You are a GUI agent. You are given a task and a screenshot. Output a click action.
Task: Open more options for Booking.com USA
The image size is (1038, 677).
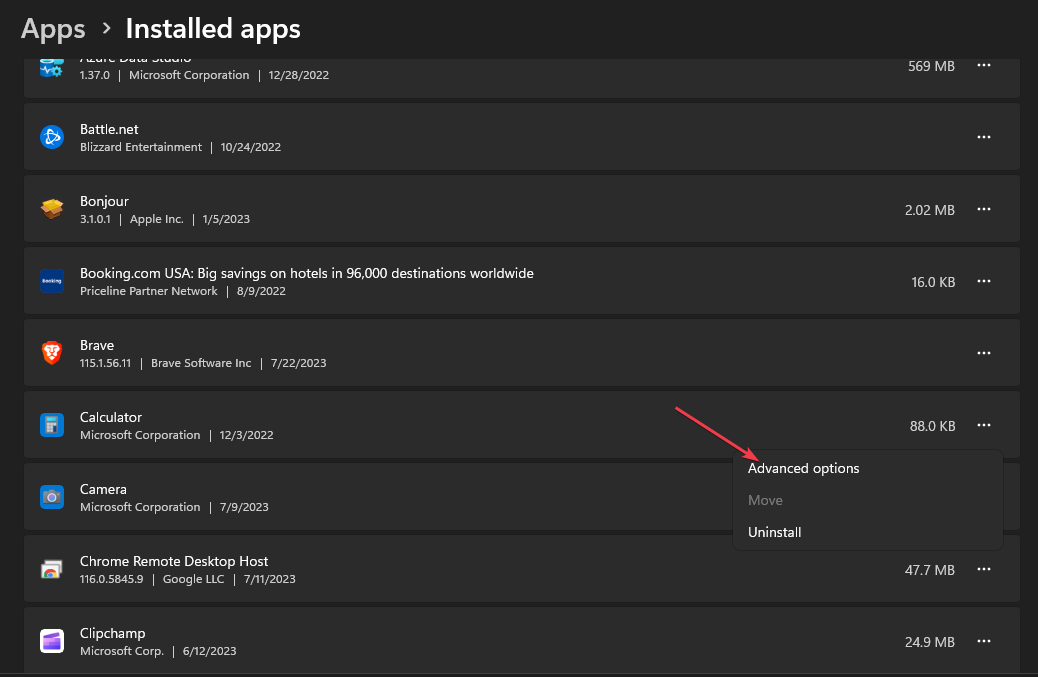984,281
